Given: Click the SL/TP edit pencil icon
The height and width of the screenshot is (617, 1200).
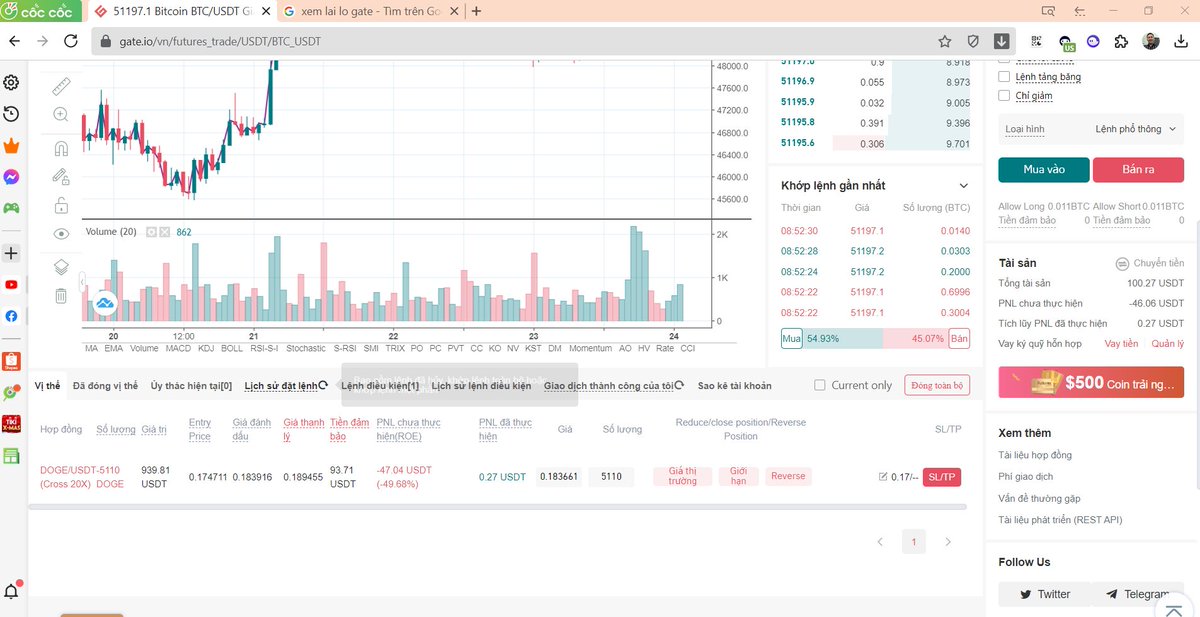Looking at the screenshot, I should click(883, 477).
